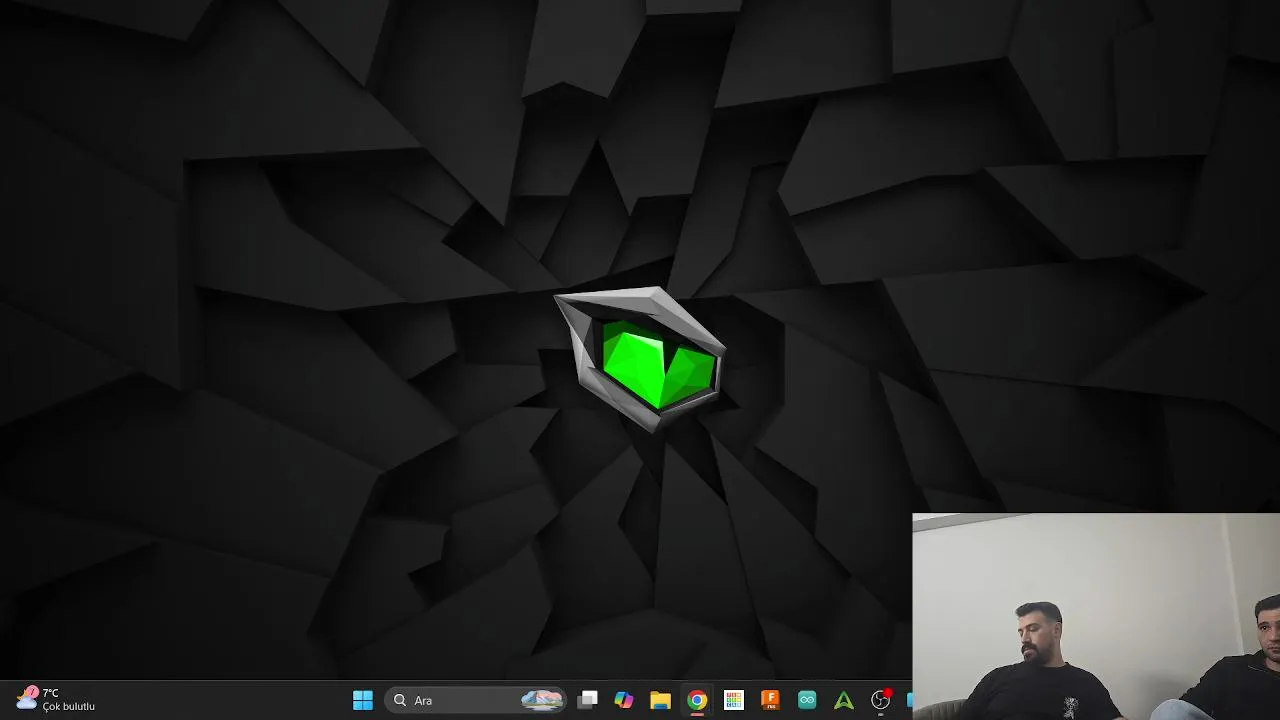
Task: Open Task View from taskbar
Action: (588, 700)
